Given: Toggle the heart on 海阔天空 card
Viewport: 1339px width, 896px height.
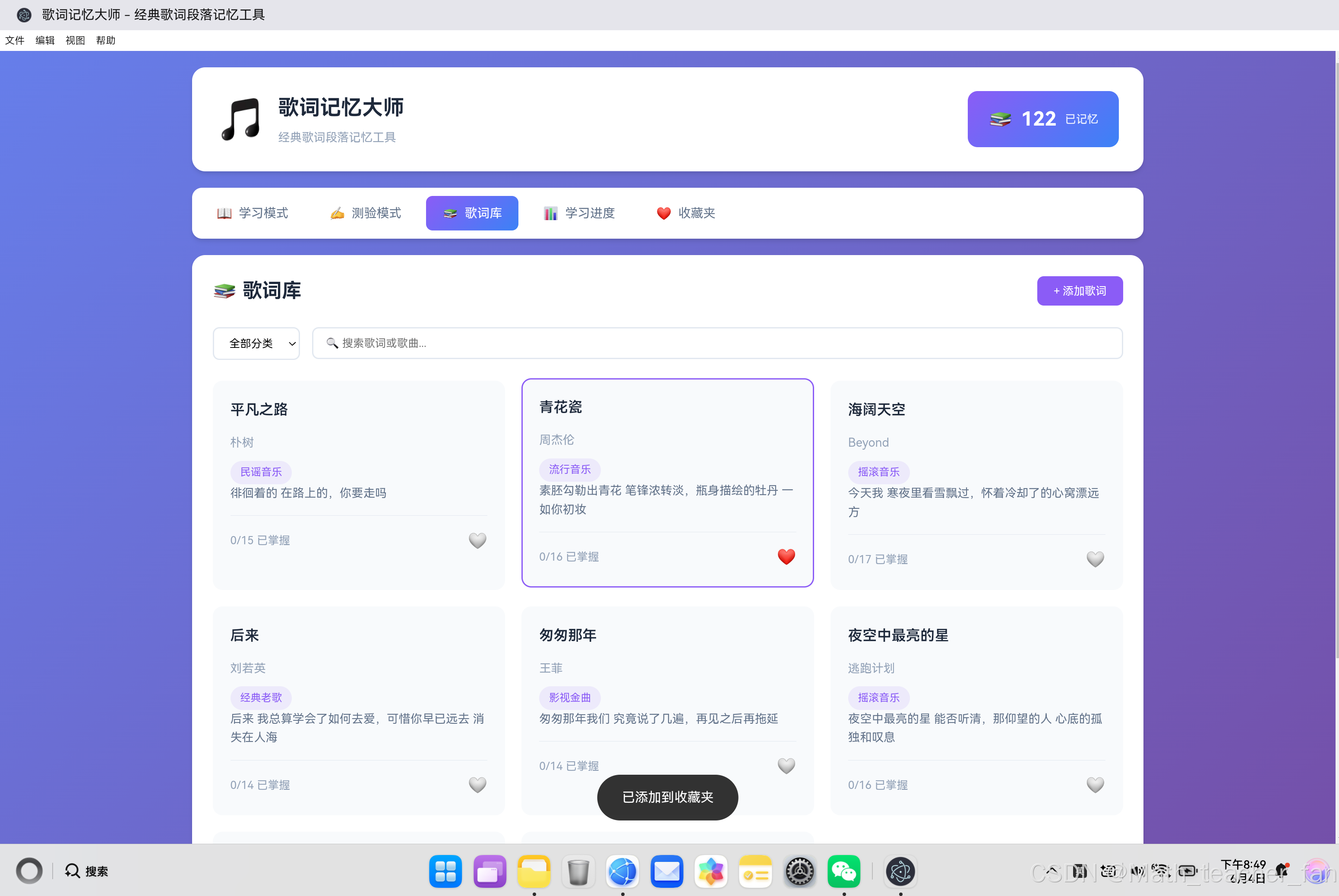Looking at the screenshot, I should [1095, 559].
